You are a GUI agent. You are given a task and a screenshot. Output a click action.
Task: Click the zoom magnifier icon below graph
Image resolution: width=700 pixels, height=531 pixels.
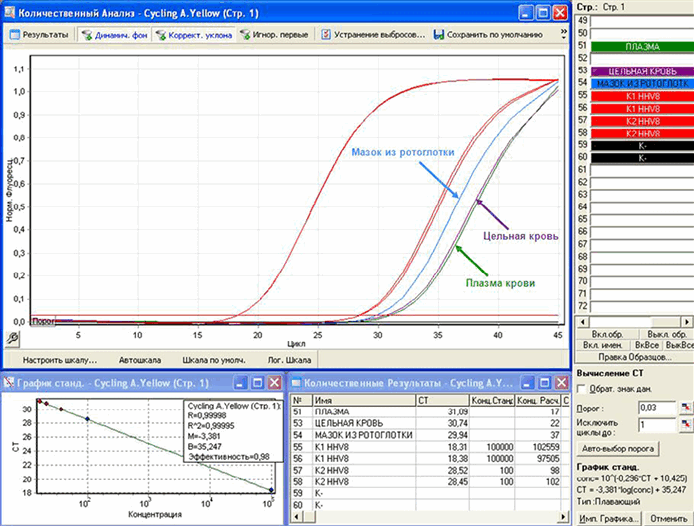point(15,339)
